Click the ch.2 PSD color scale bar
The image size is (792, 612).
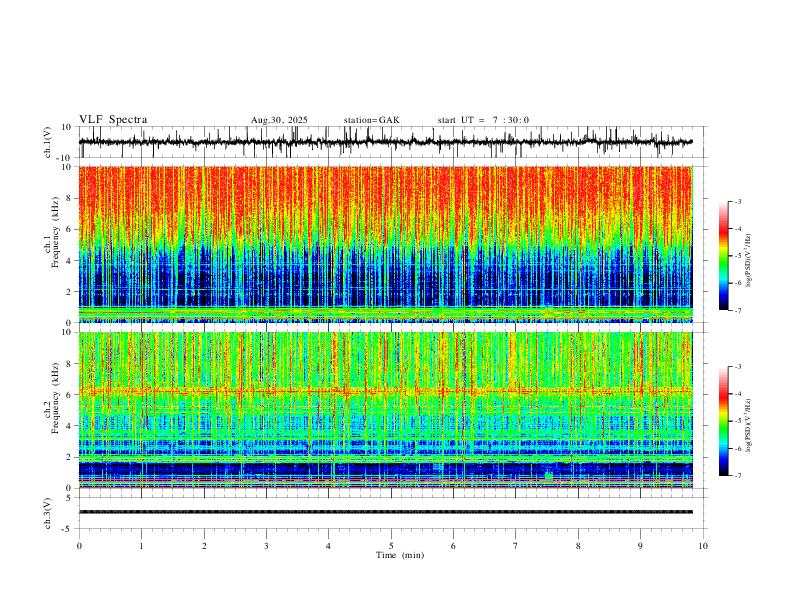(724, 421)
